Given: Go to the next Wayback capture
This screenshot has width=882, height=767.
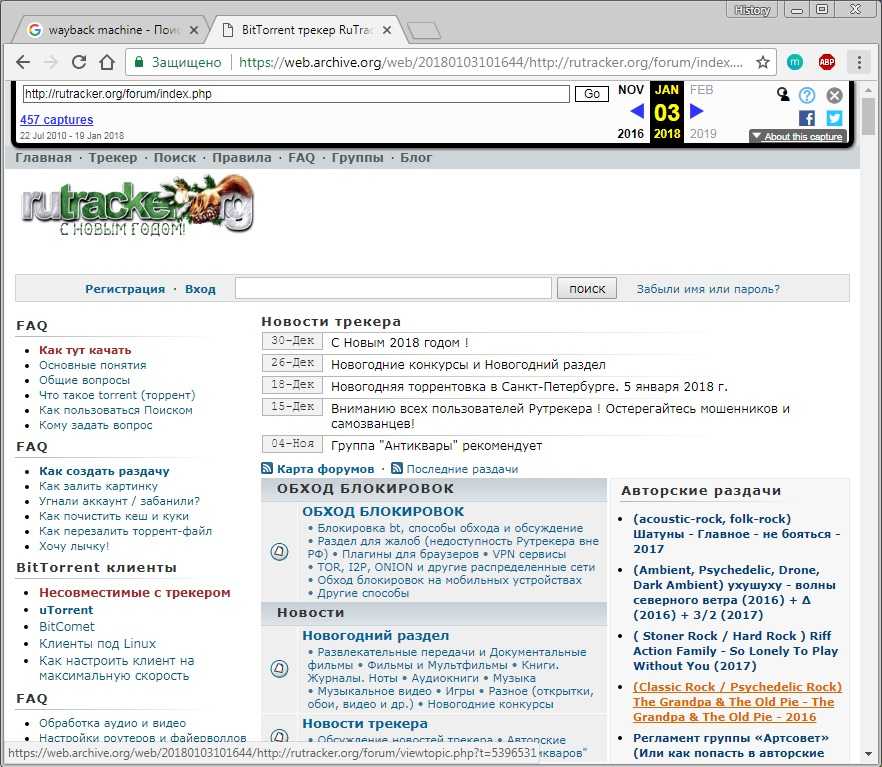Looking at the screenshot, I should (696, 111).
